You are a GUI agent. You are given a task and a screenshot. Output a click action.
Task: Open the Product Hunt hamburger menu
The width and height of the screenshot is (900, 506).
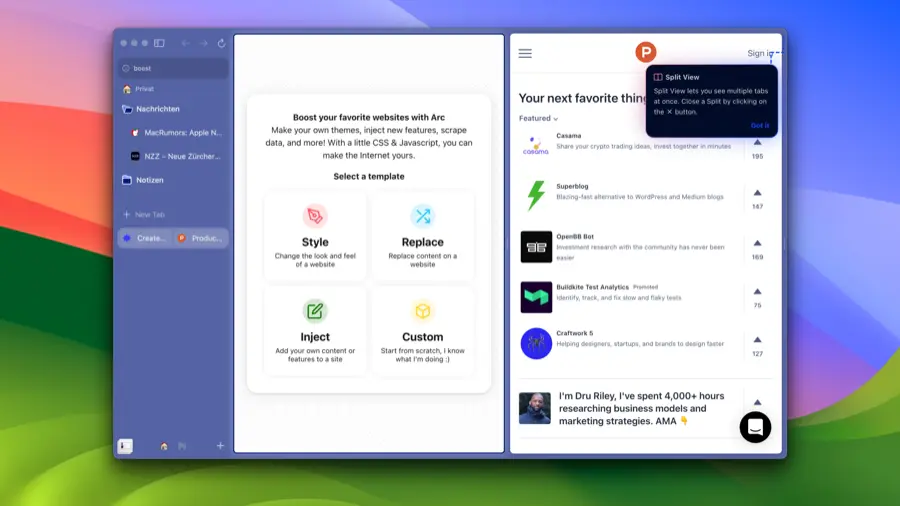point(525,53)
